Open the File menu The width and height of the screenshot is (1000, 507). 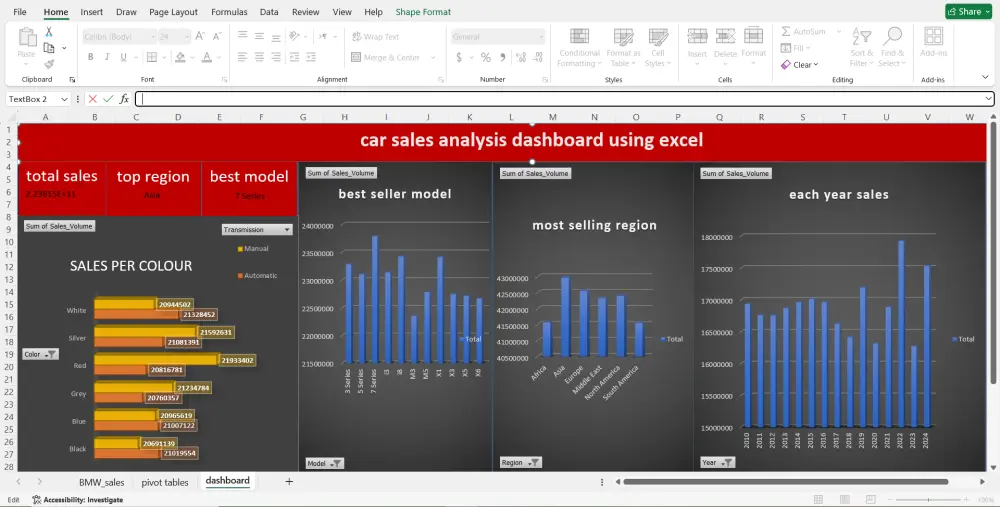click(20, 11)
